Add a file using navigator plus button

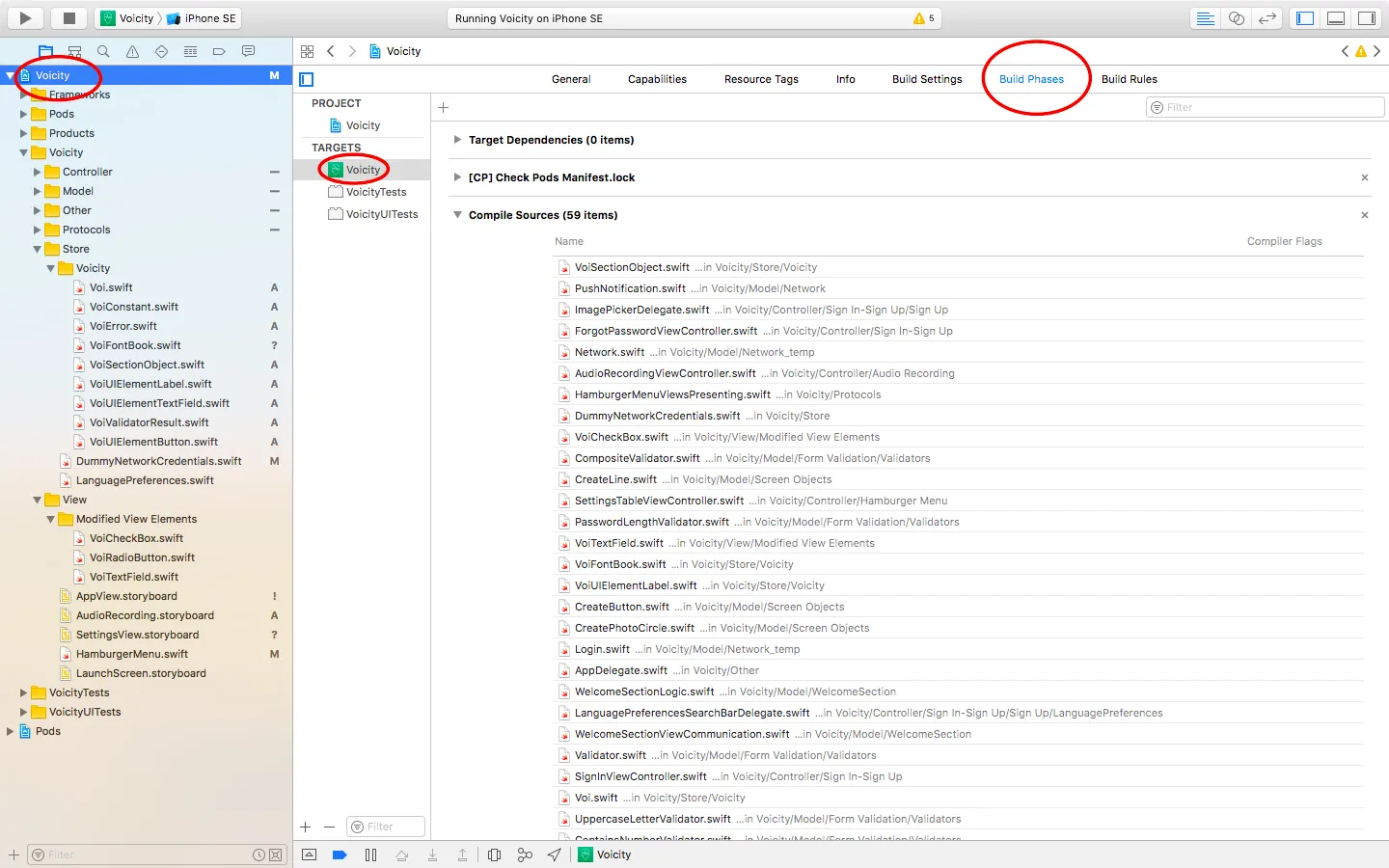[x=14, y=854]
